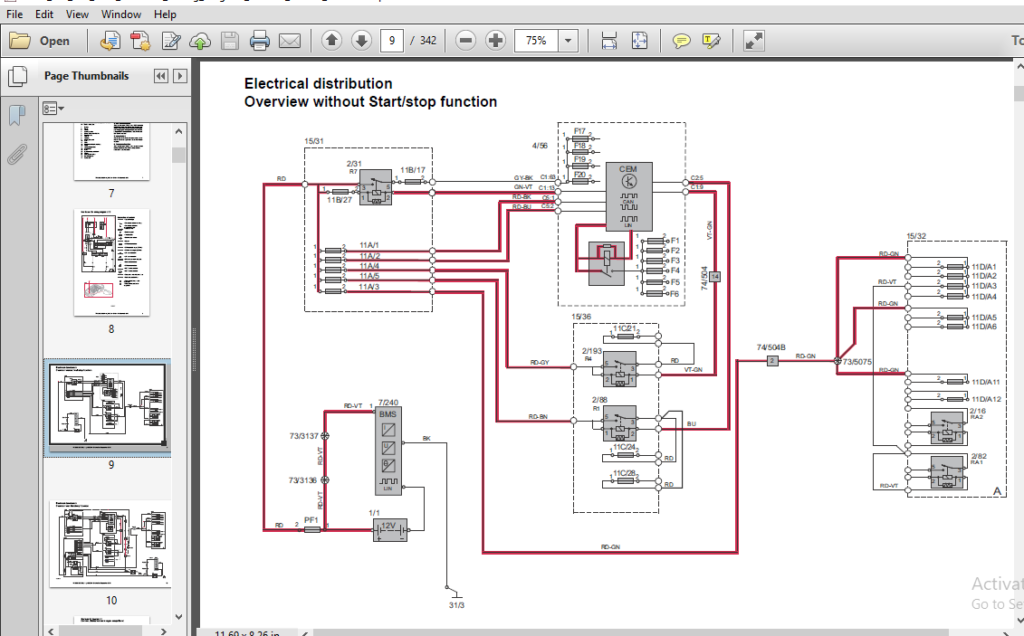Open the zoom level dropdown arrow

[568, 40]
